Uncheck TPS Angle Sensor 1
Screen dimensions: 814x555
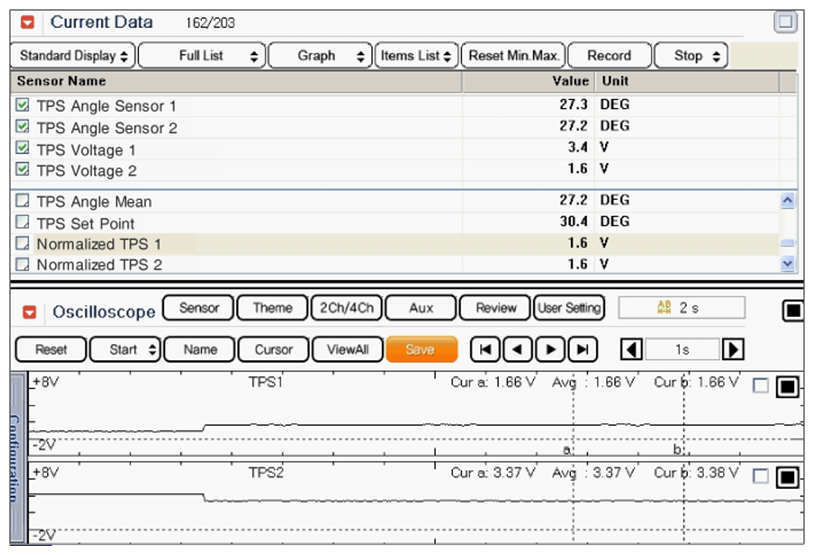23,105
